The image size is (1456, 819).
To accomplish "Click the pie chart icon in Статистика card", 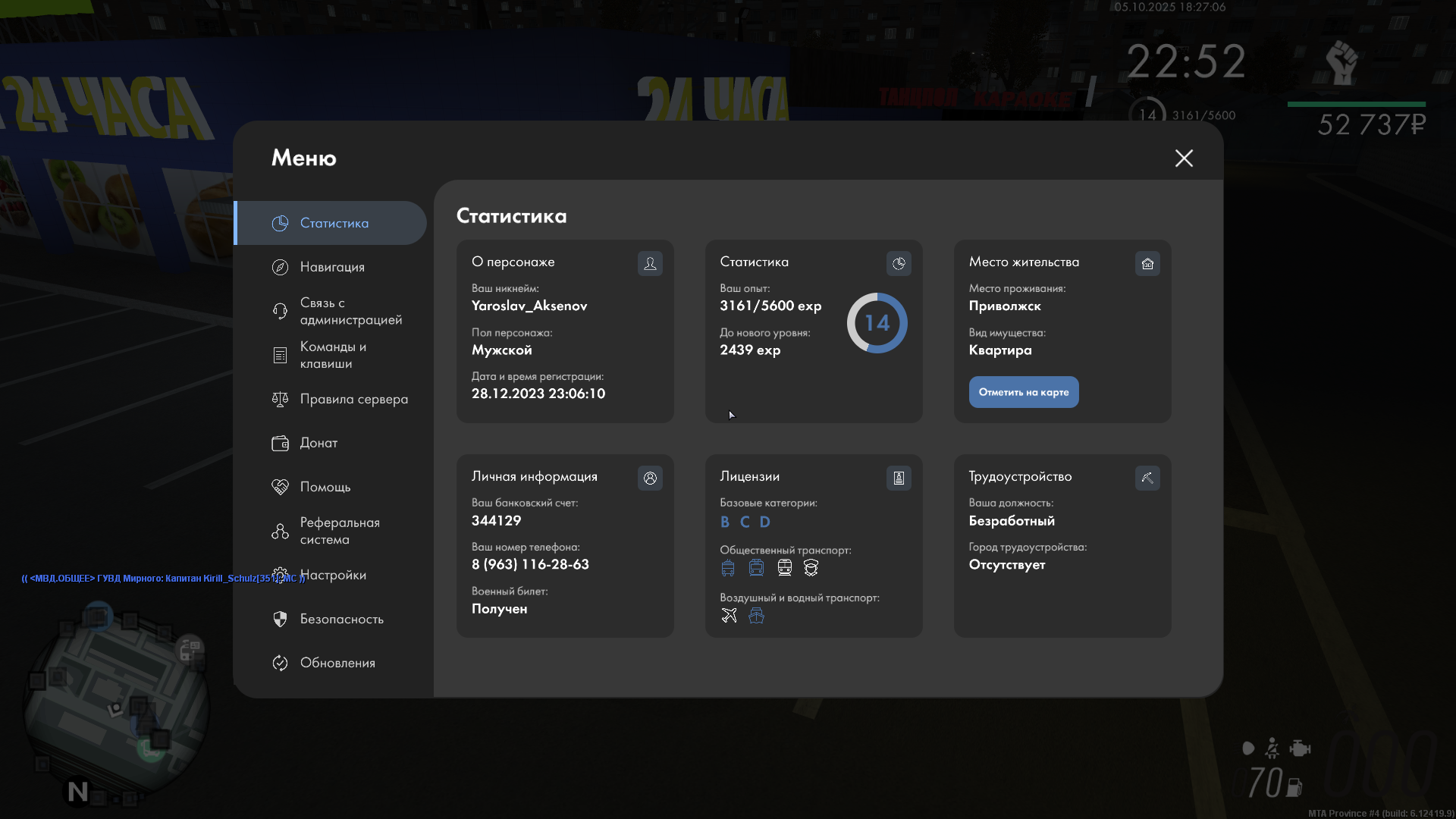I will [x=899, y=263].
